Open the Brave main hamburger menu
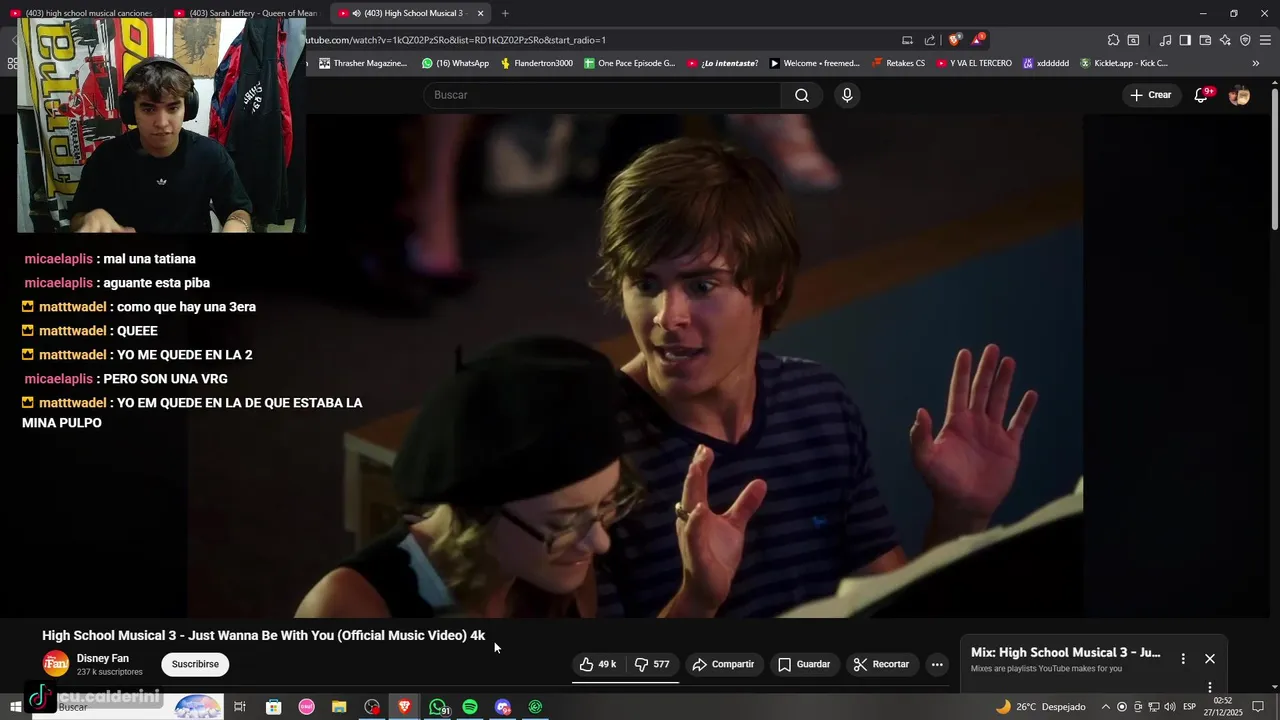This screenshot has width=1280, height=720. pos(1265,40)
